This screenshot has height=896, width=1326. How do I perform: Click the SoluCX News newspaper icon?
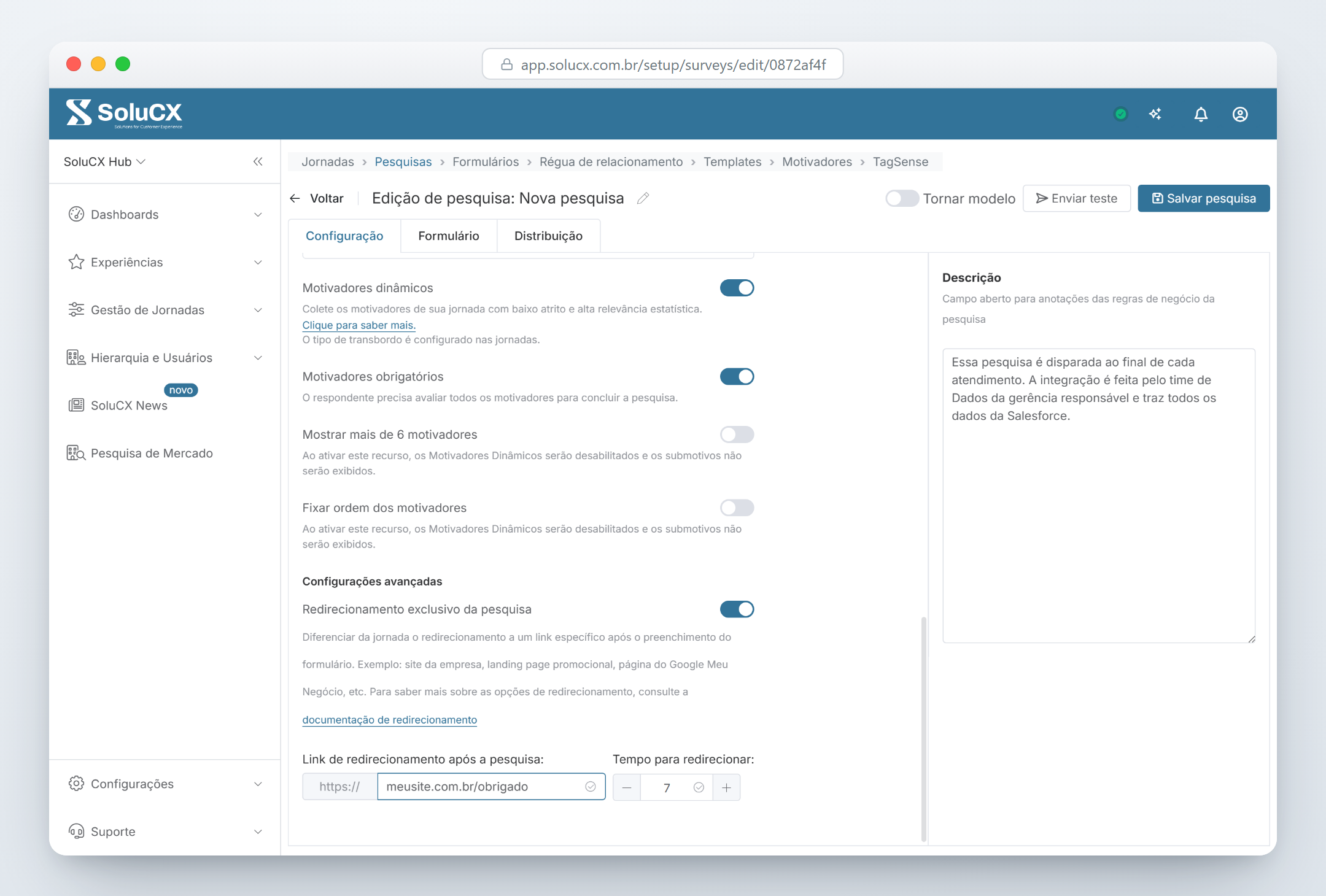76,405
